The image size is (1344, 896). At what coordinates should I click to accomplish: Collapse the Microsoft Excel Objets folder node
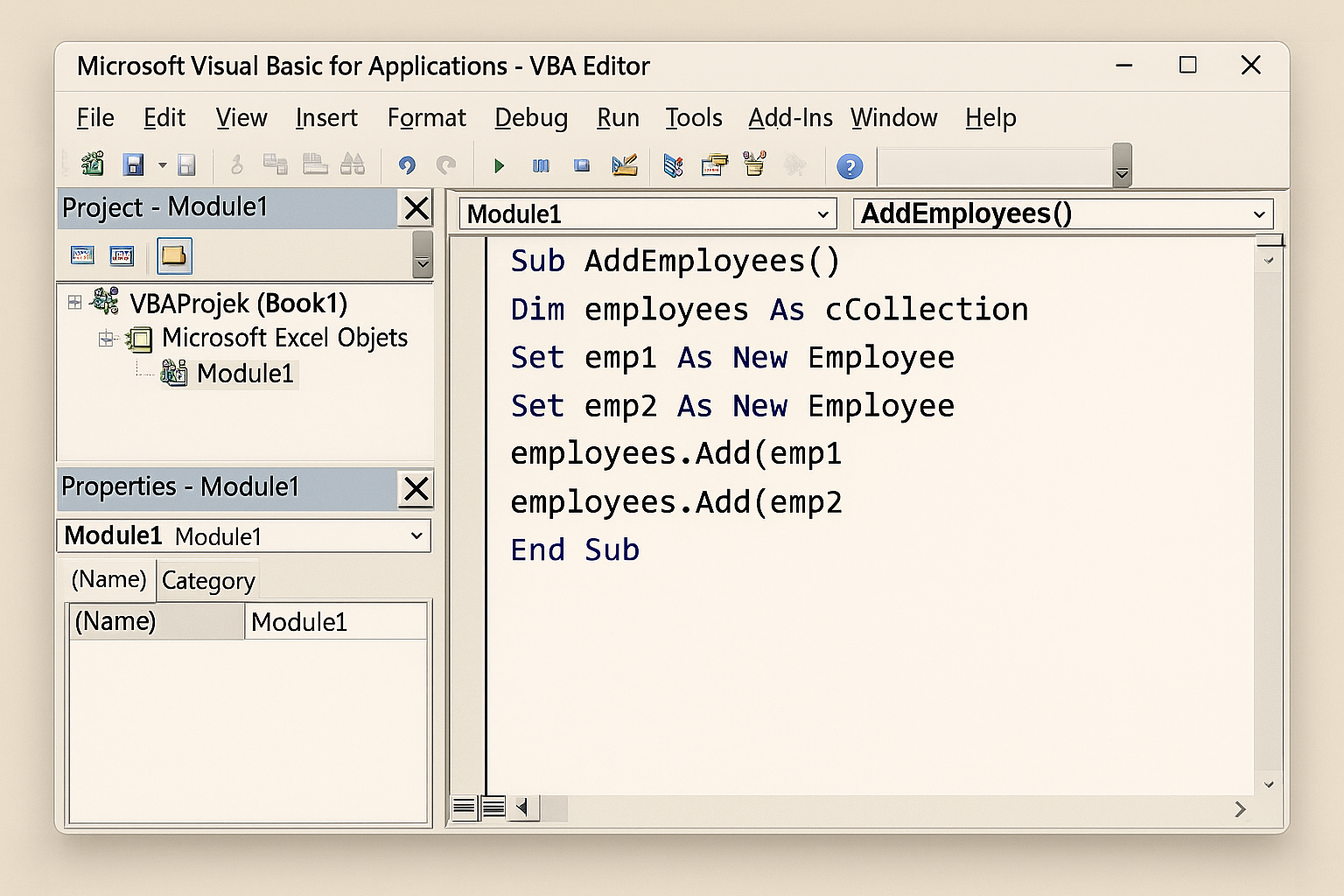[x=106, y=339]
